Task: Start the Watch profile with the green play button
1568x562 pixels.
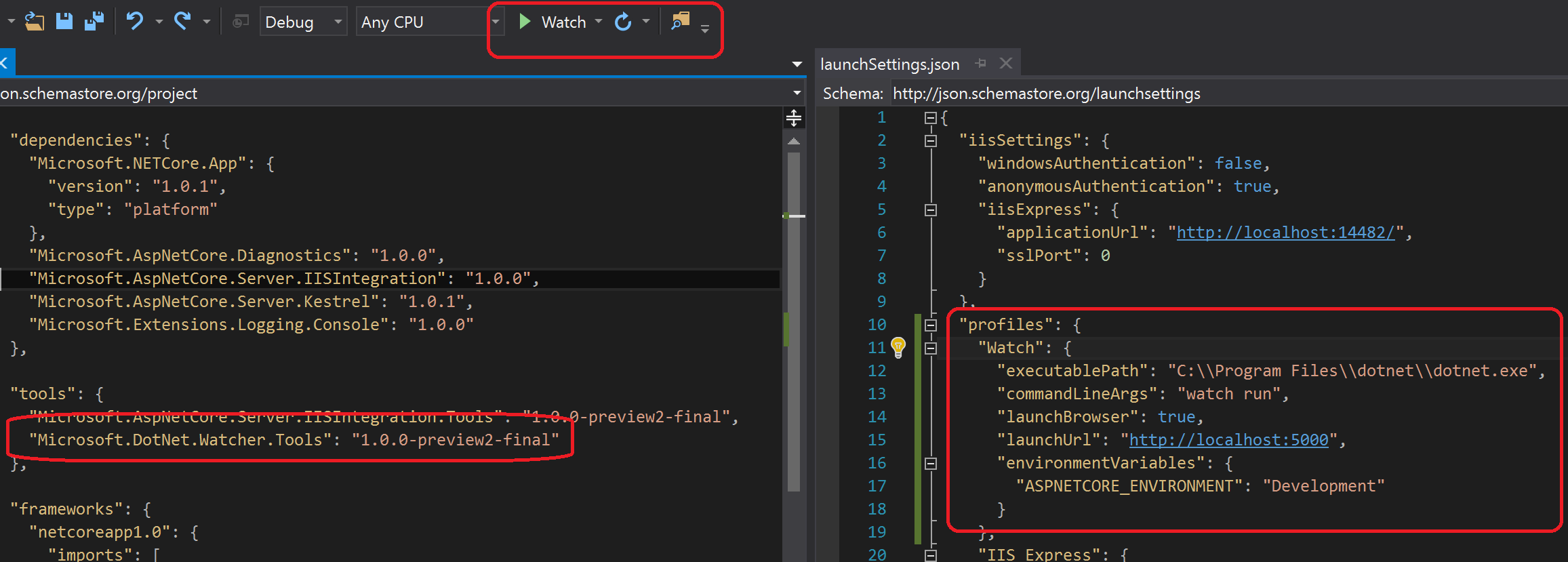Action: coord(524,22)
